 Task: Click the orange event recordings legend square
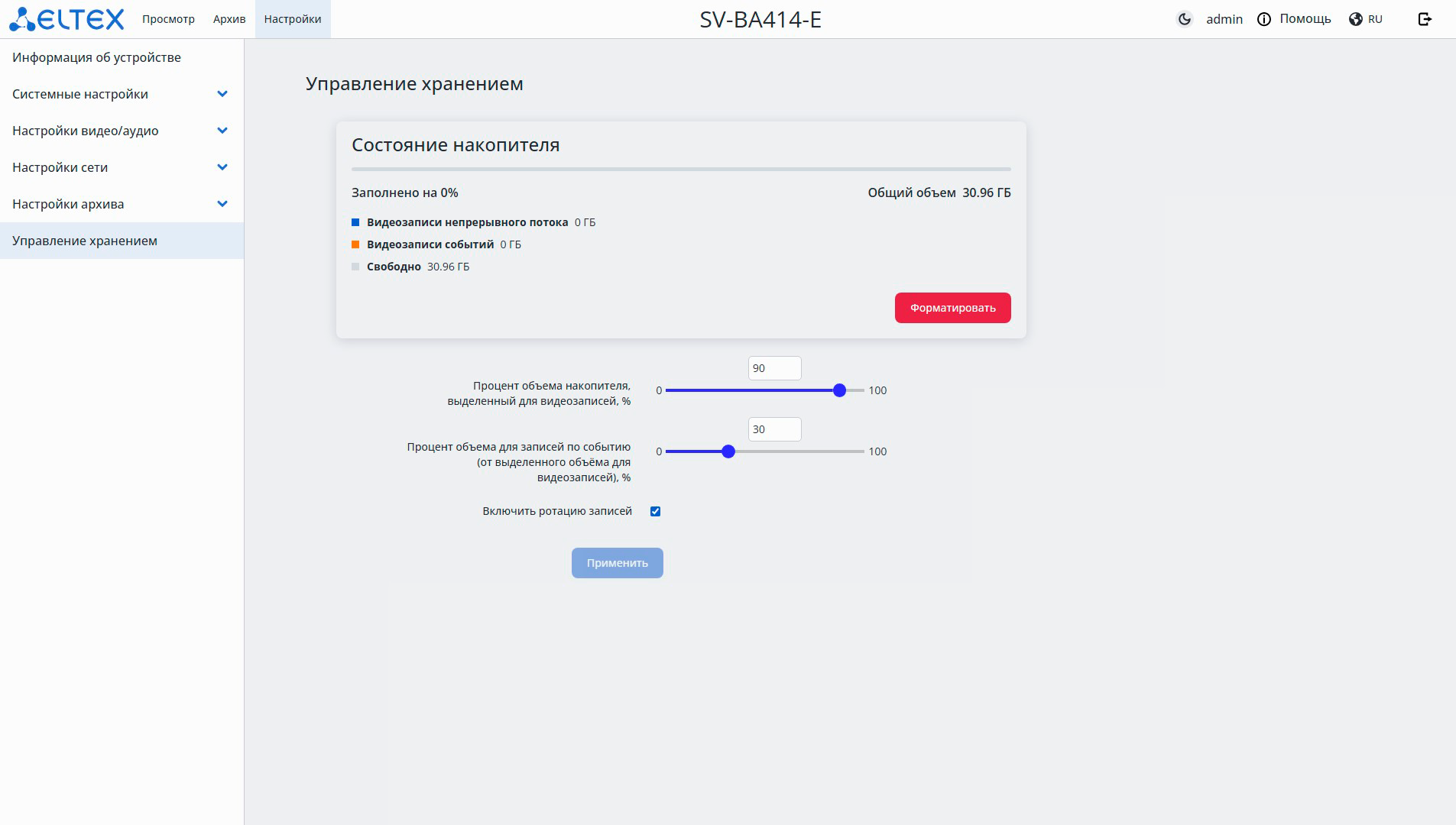point(355,244)
